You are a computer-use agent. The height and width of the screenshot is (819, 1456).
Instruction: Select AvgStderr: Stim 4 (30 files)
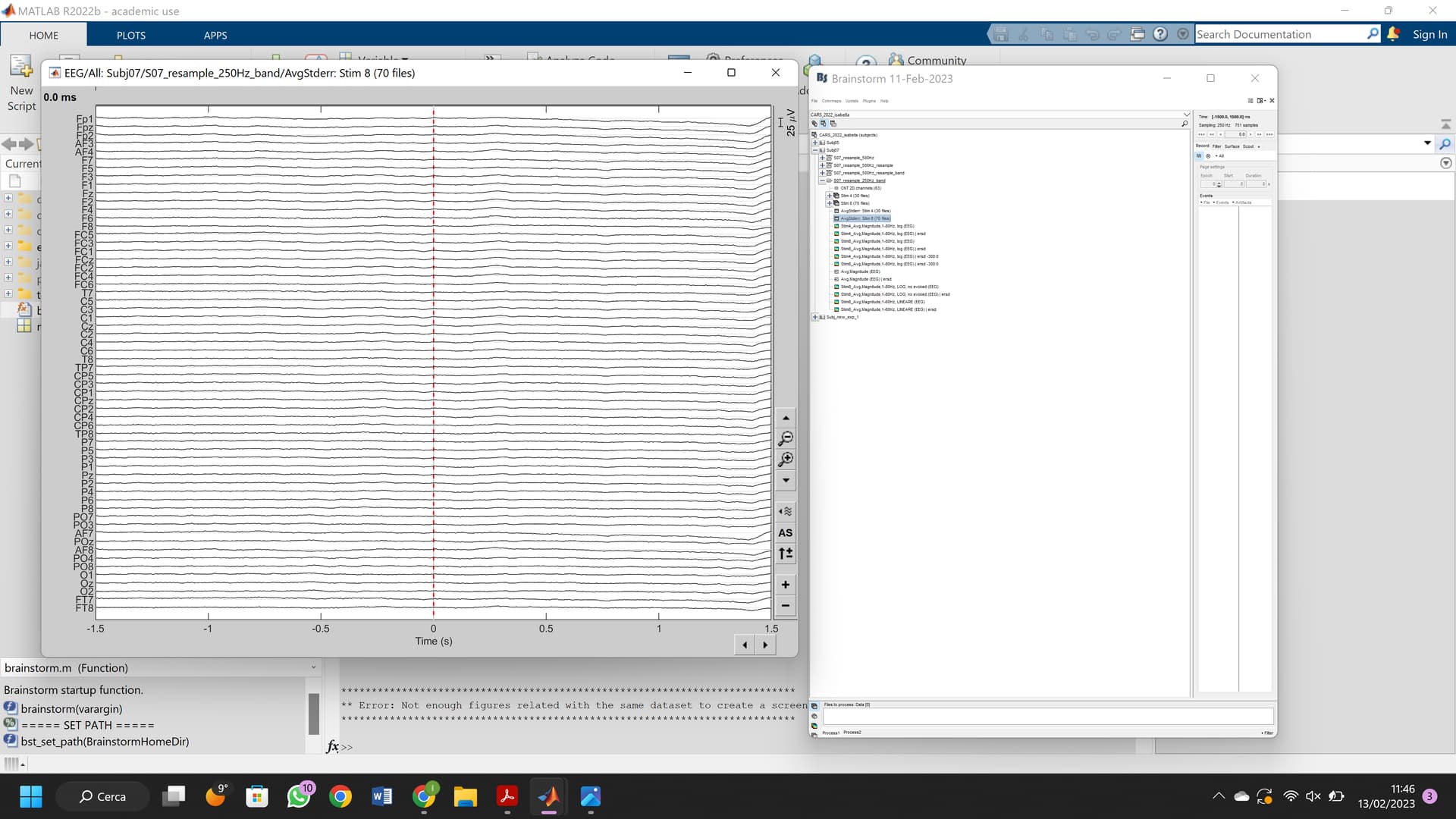pos(866,211)
